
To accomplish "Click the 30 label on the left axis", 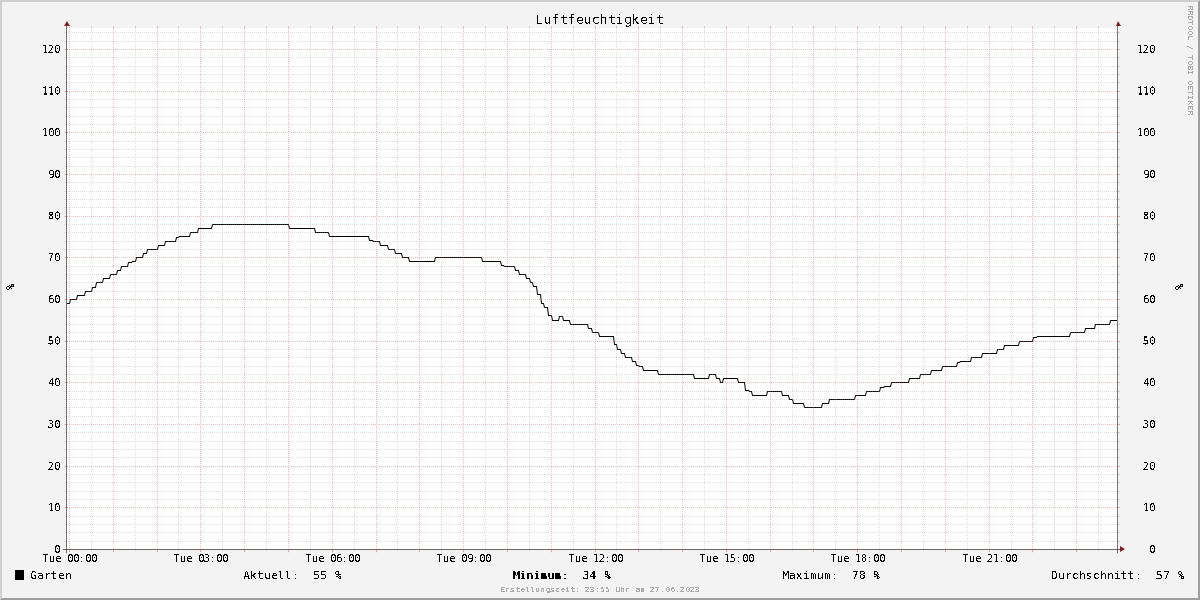I will [x=54, y=424].
